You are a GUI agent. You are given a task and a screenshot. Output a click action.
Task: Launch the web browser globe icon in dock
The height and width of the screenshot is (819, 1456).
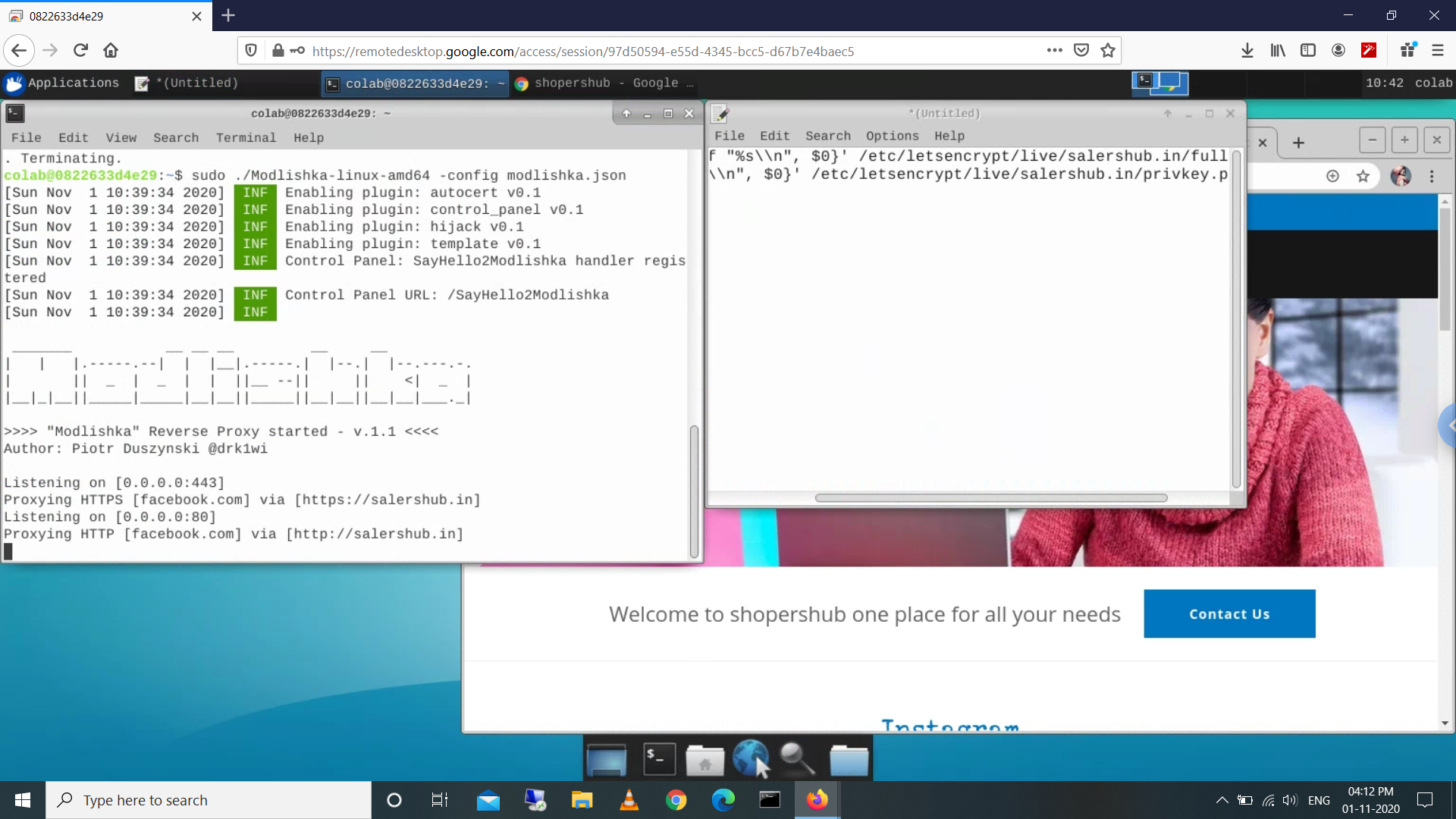(x=752, y=758)
